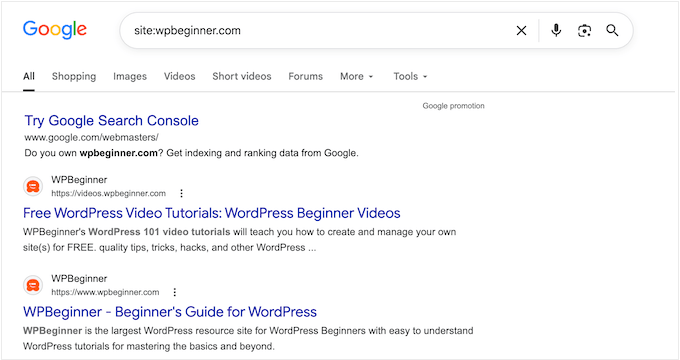Click snippet starting 'WPBeginner's WordPress 101 video tutorials'
Viewport: 680px width, 360px height.
[x=239, y=240]
